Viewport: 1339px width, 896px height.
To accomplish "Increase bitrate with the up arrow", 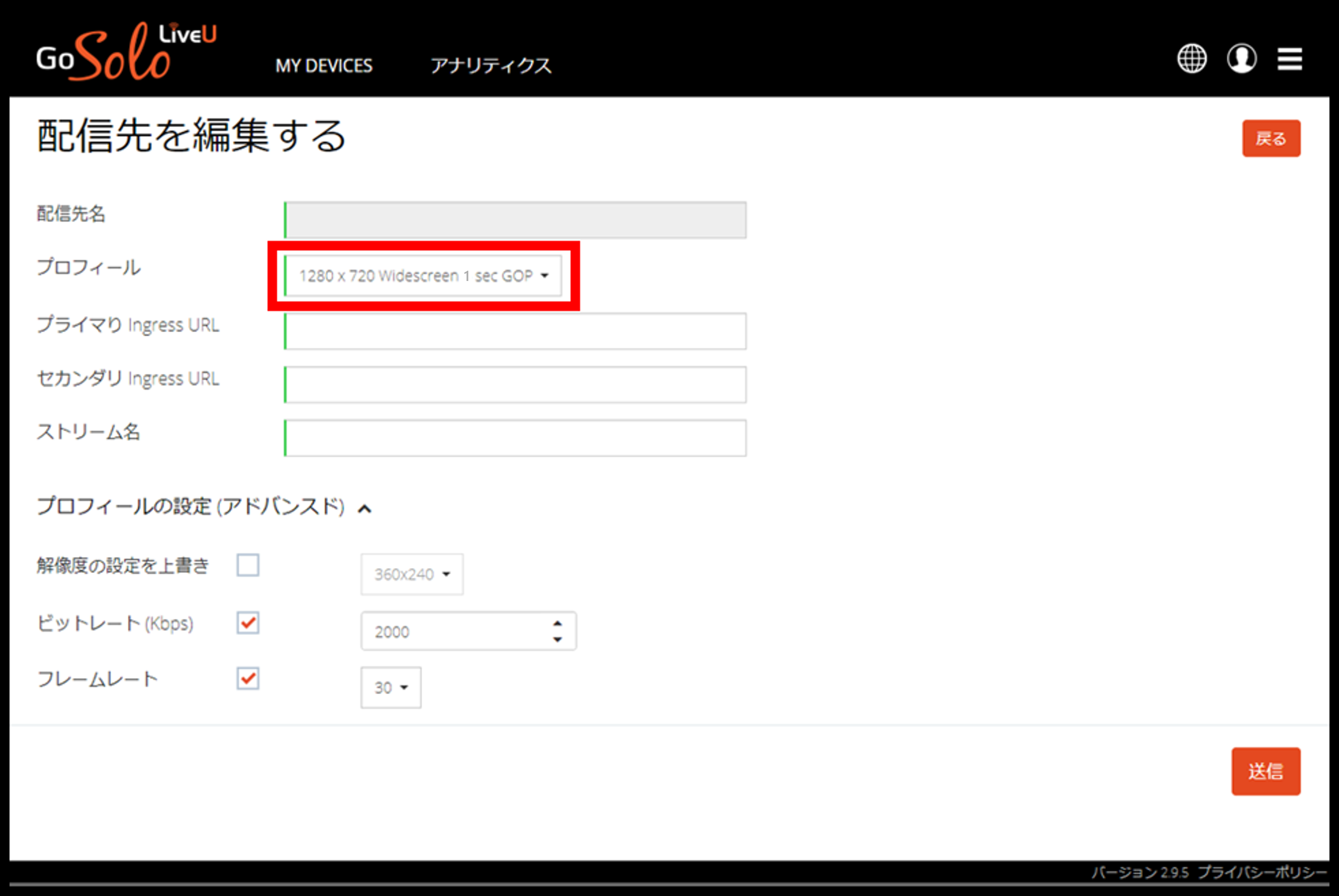I will click(558, 623).
